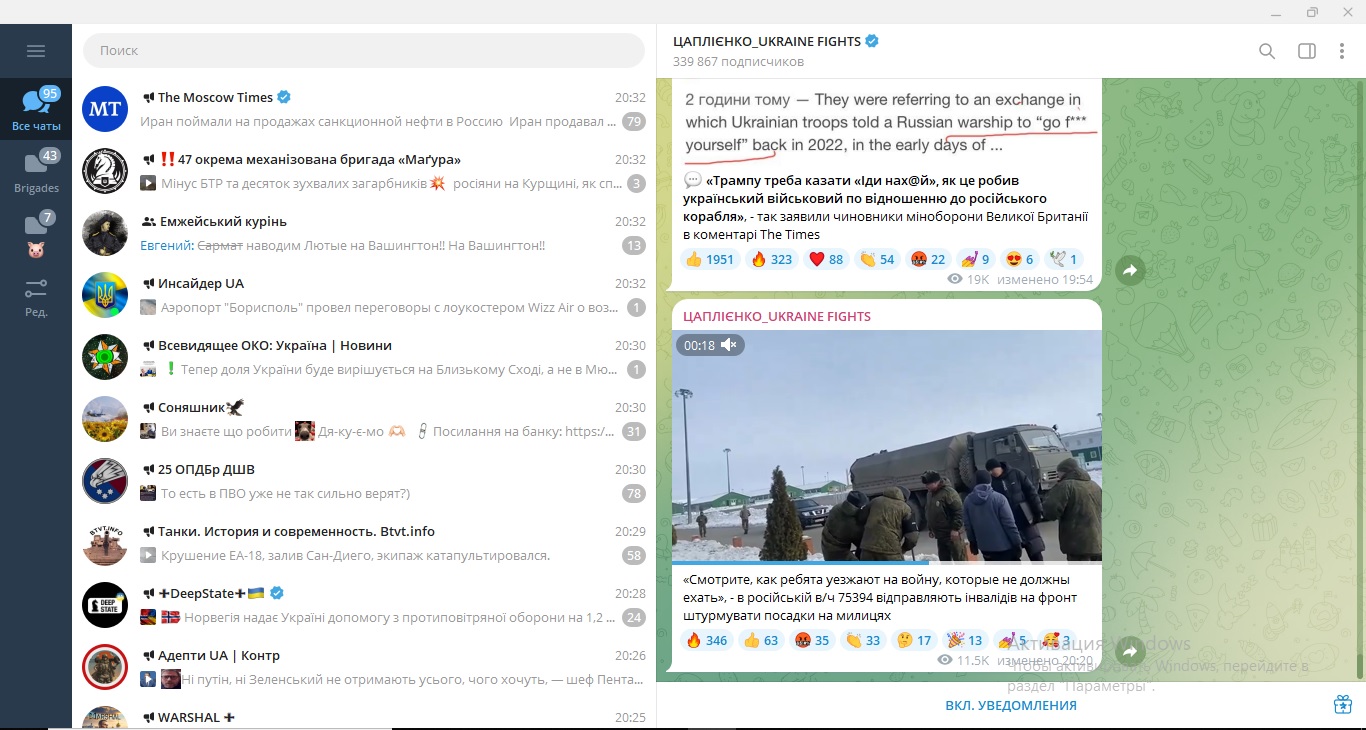React with dove showing 1
The height and width of the screenshot is (730, 1366).
(x=1062, y=259)
